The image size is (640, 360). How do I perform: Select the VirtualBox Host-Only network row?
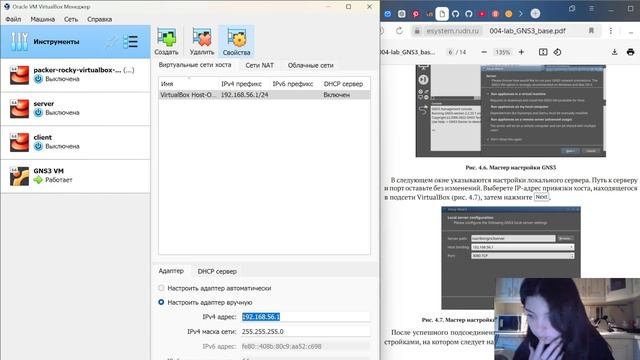tap(264, 95)
